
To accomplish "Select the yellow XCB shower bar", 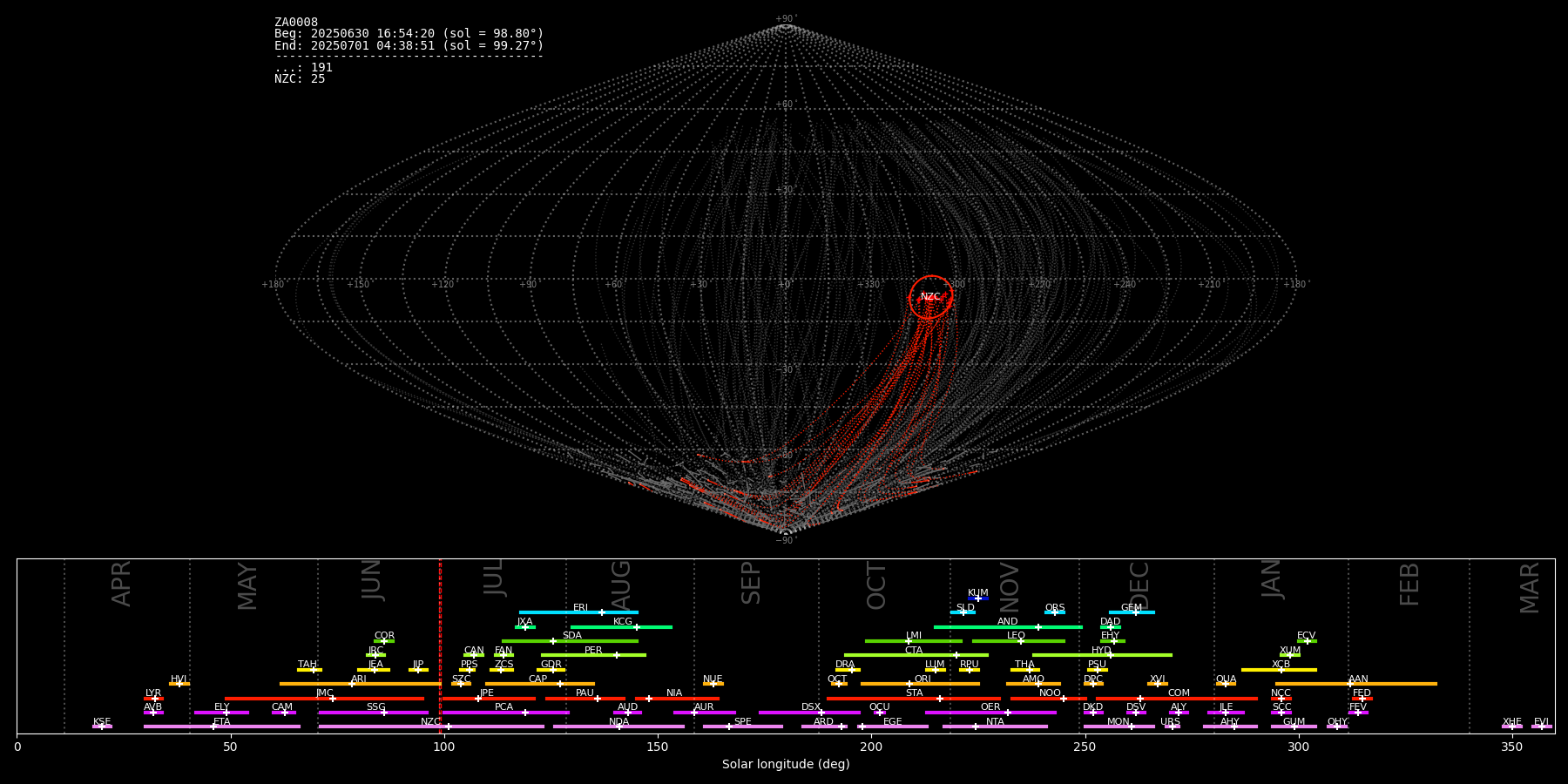I will coord(1279,669).
